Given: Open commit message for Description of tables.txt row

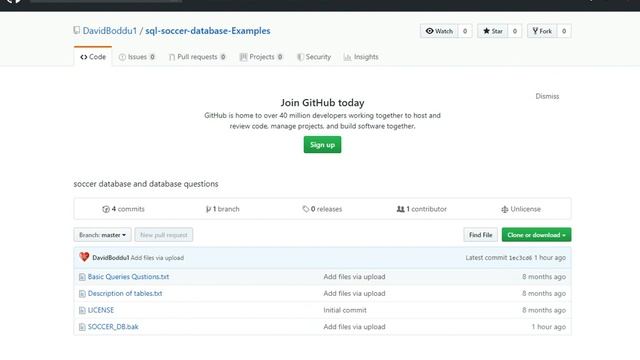Looking at the screenshot, I should pyautogui.click(x=354, y=293).
